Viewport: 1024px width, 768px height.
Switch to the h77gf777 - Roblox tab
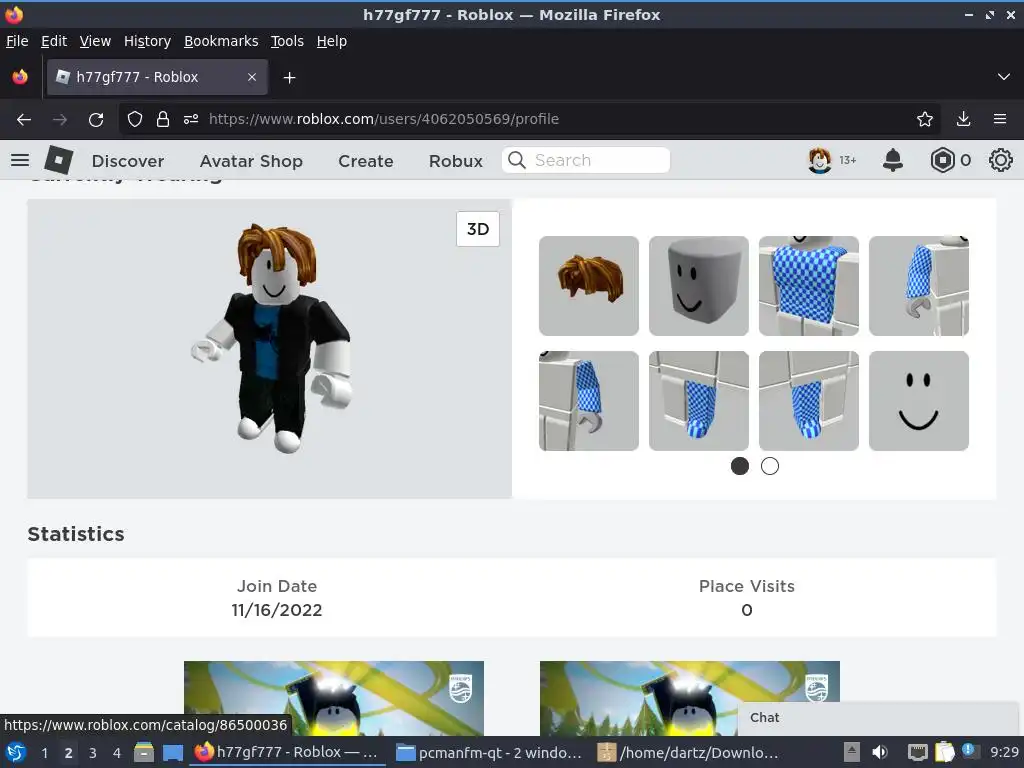pyautogui.click(x=157, y=77)
